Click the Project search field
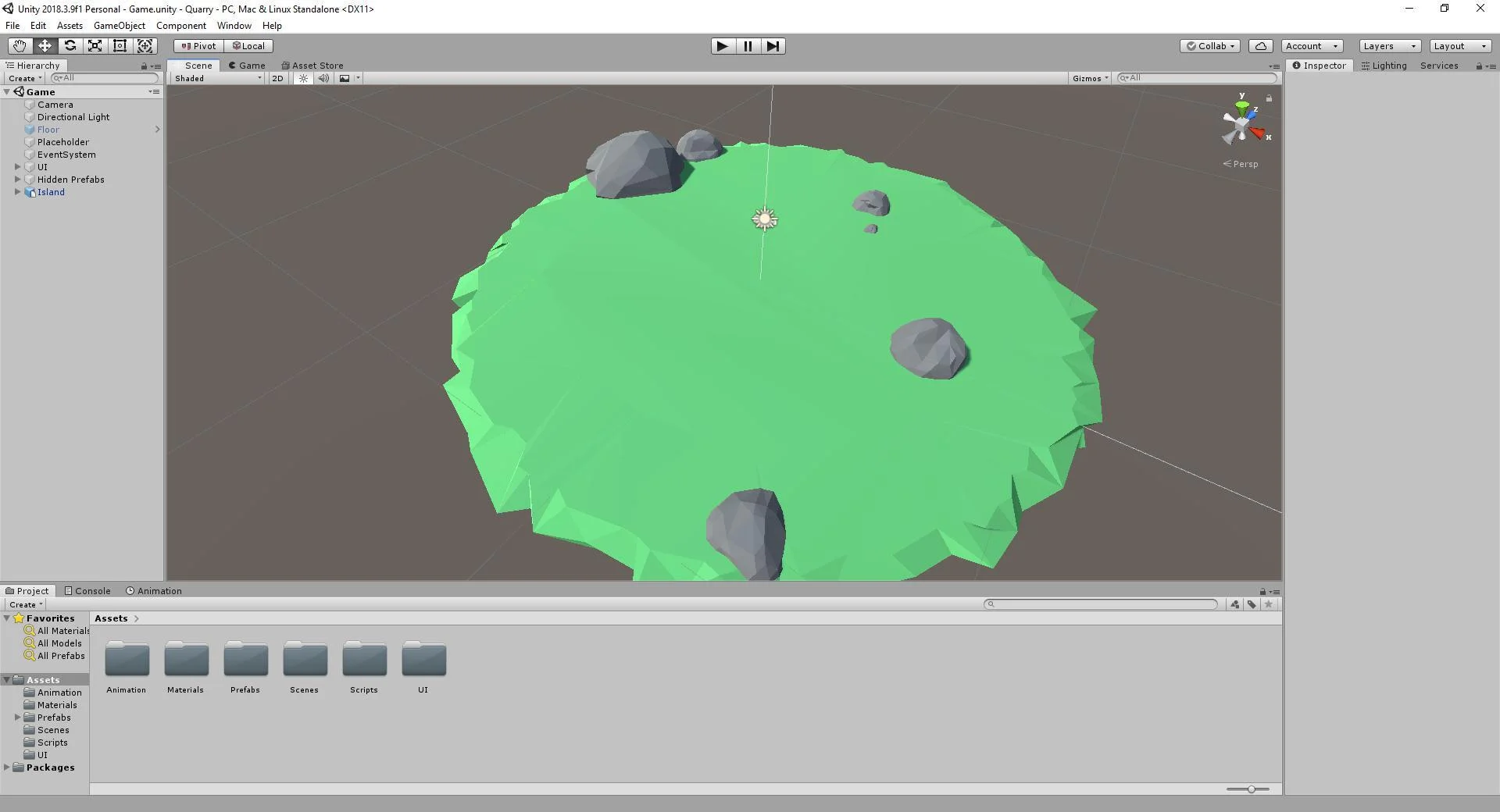This screenshot has height=812, width=1500. (x=1101, y=604)
